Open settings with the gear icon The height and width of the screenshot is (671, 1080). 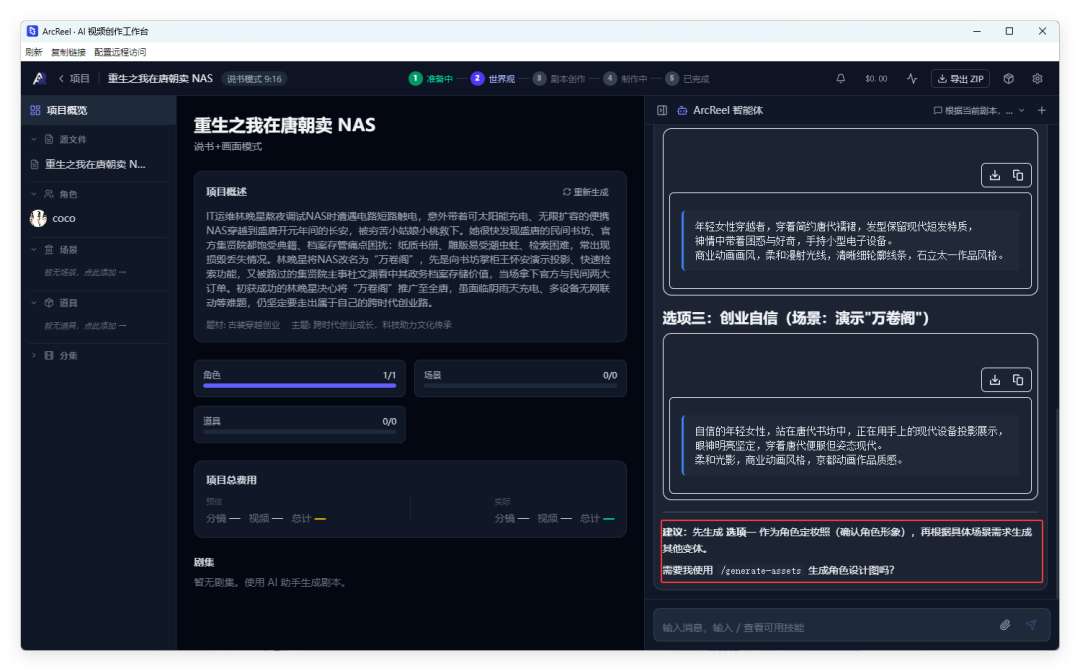click(x=1037, y=79)
